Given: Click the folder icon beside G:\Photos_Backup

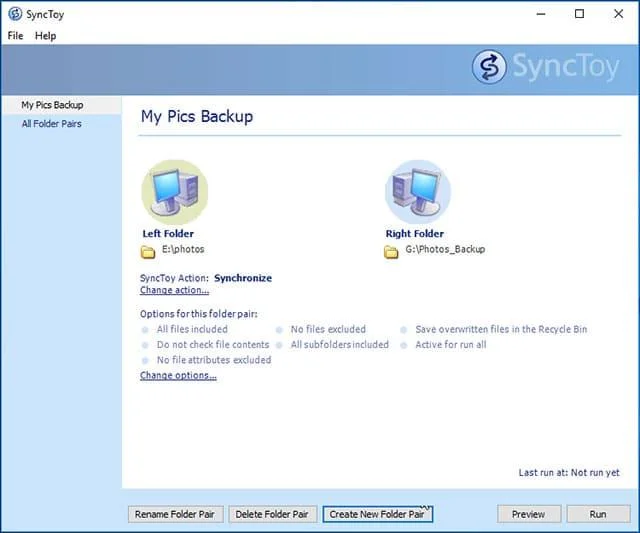Looking at the screenshot, I should coord(391,252).
